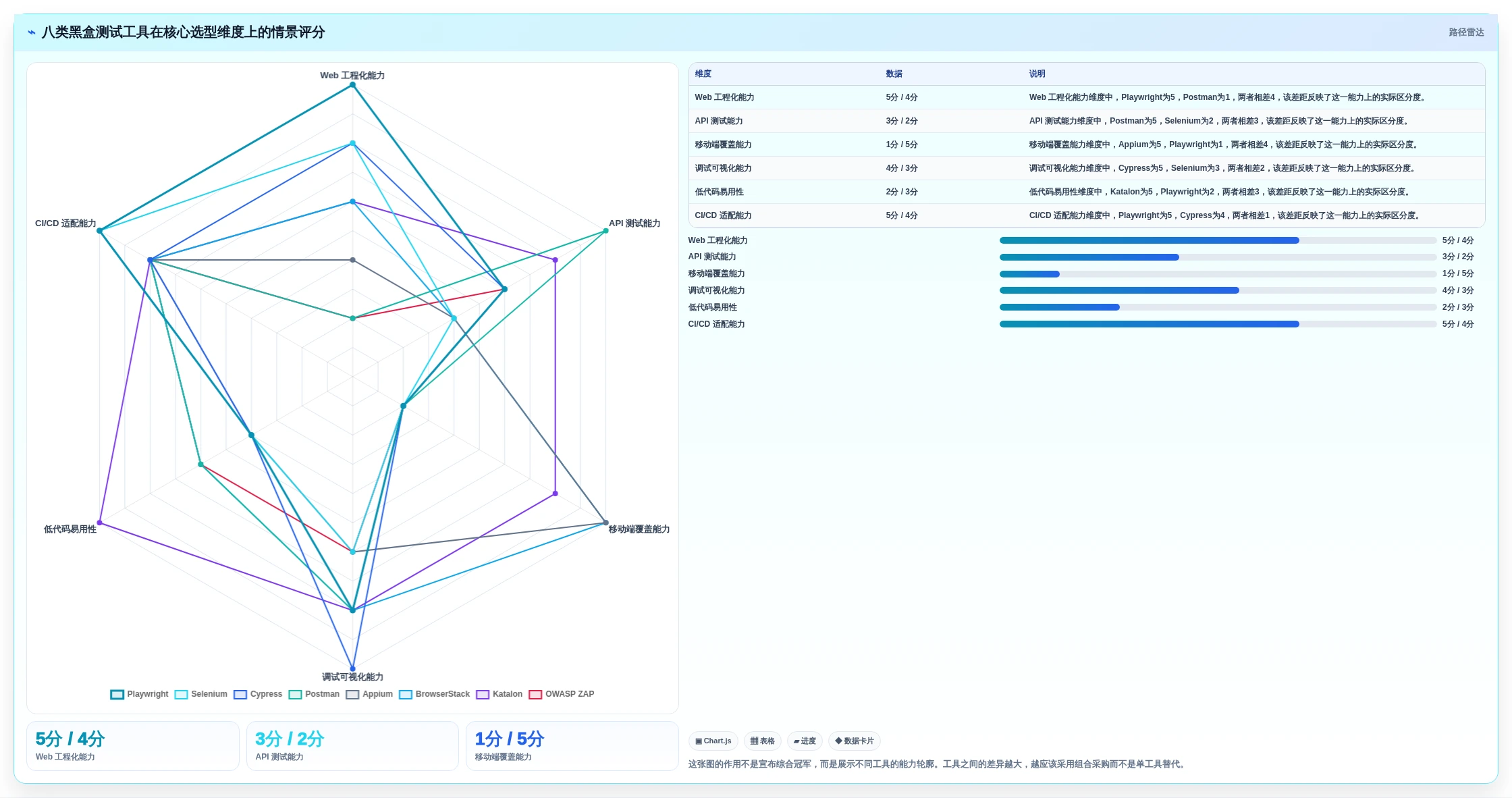The width and height of the screenshot is (1512, 798).
Task: Click the 移动端覆盖能力 radar axis label
Action: [x=639, y=529]
